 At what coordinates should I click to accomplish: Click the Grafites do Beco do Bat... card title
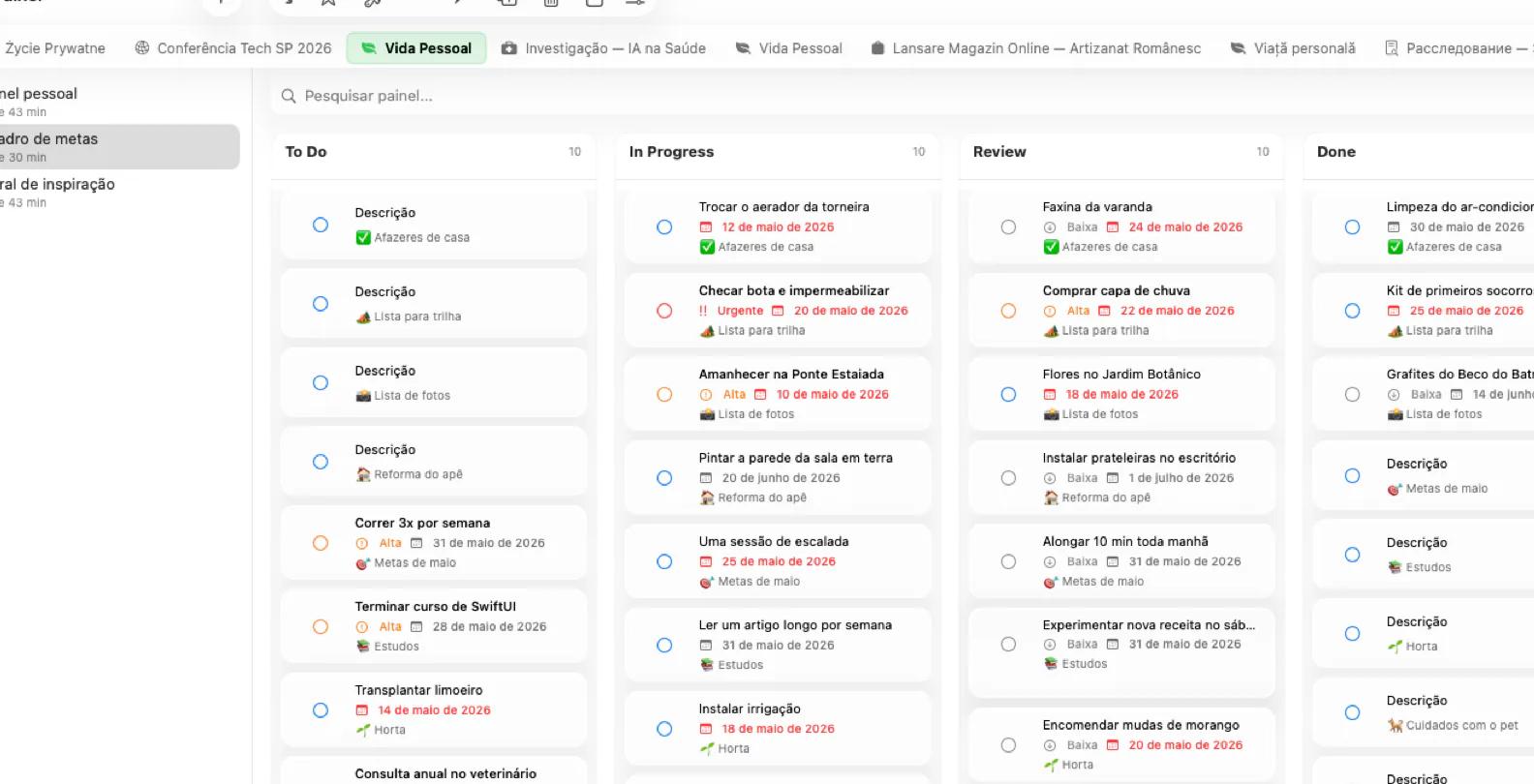(1459, 375)
